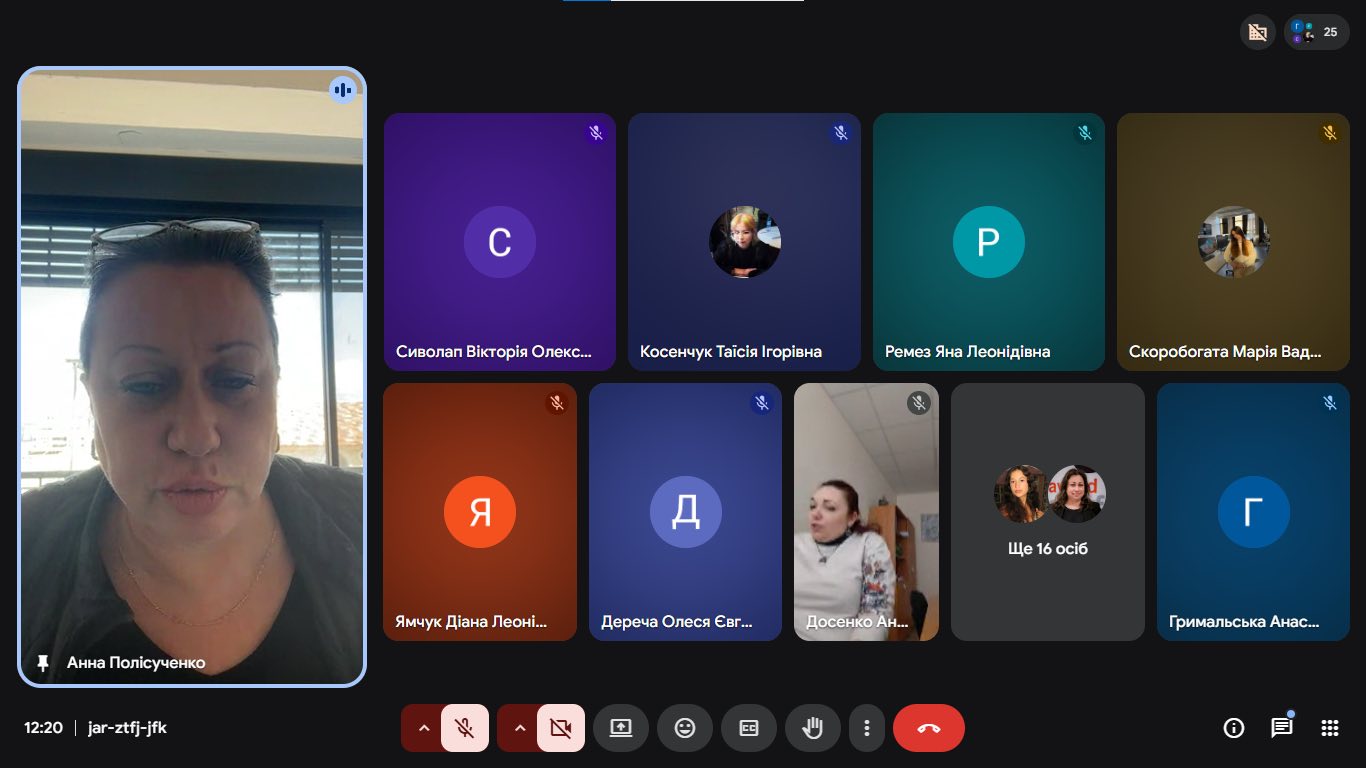Turn on the camera
Image resolution: width=1366 pixels, height=768 pixels.
point(561,728)
